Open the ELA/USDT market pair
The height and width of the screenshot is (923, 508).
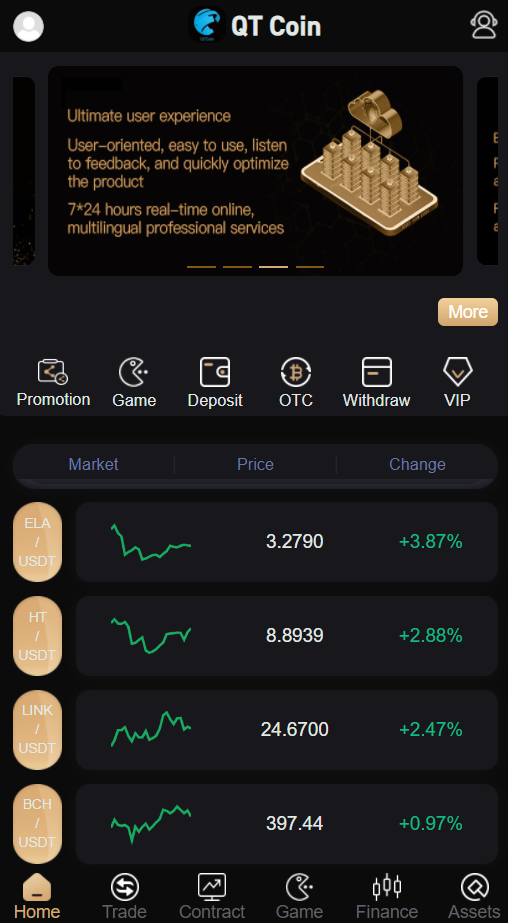[x=37, y=542]
